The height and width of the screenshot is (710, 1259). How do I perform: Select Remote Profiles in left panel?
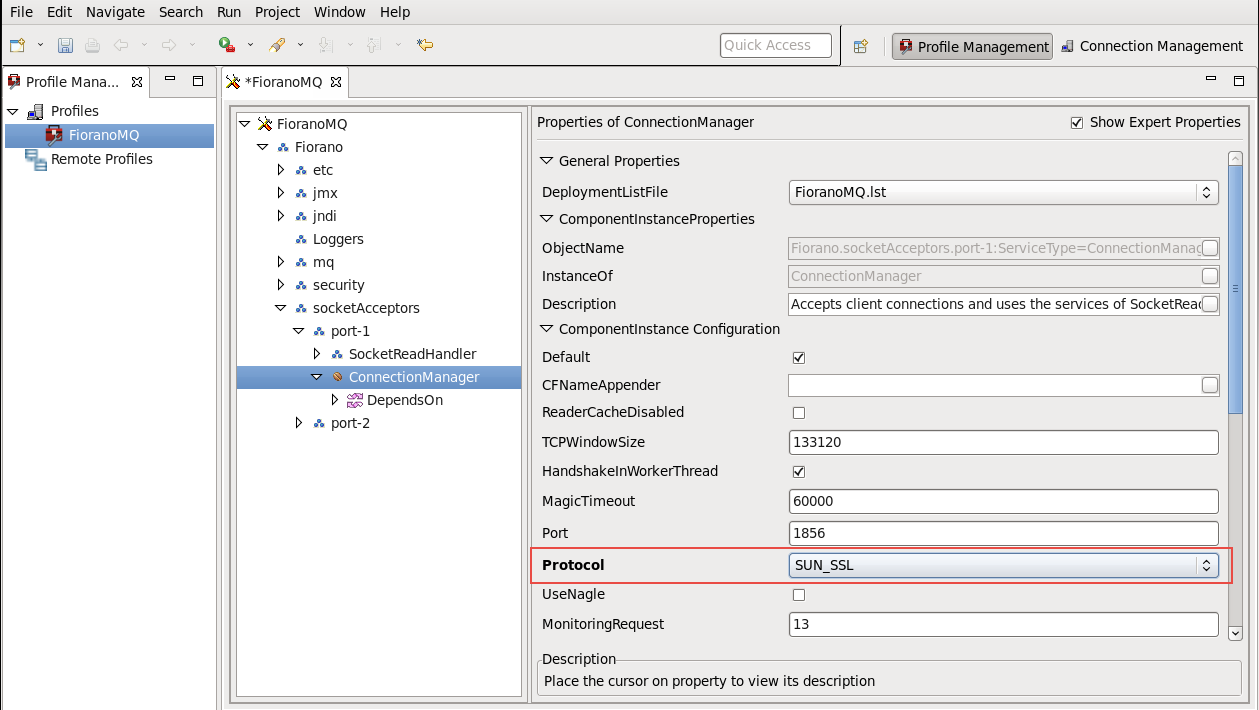102,159
